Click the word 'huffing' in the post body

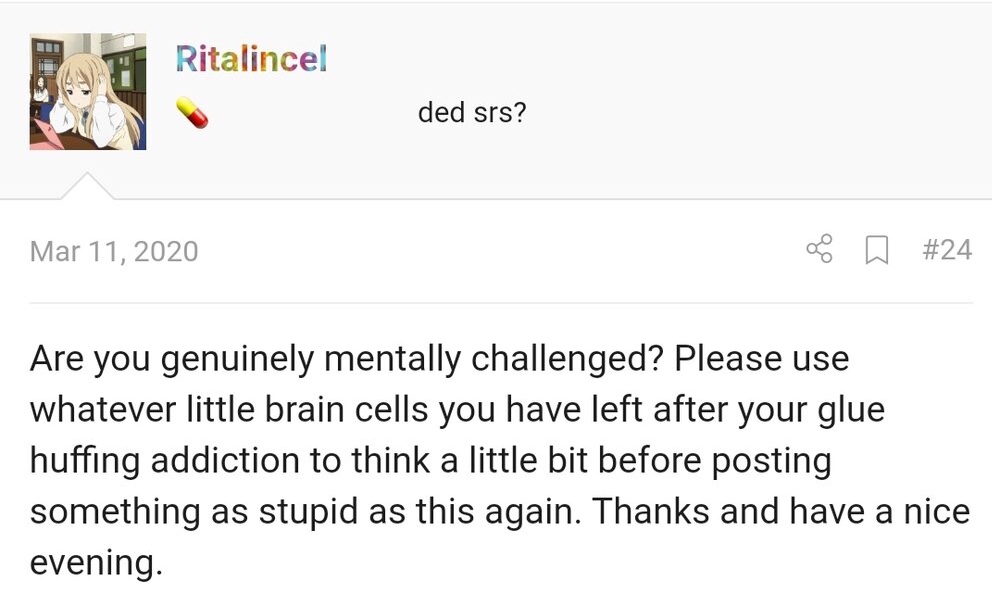[85, 461]
